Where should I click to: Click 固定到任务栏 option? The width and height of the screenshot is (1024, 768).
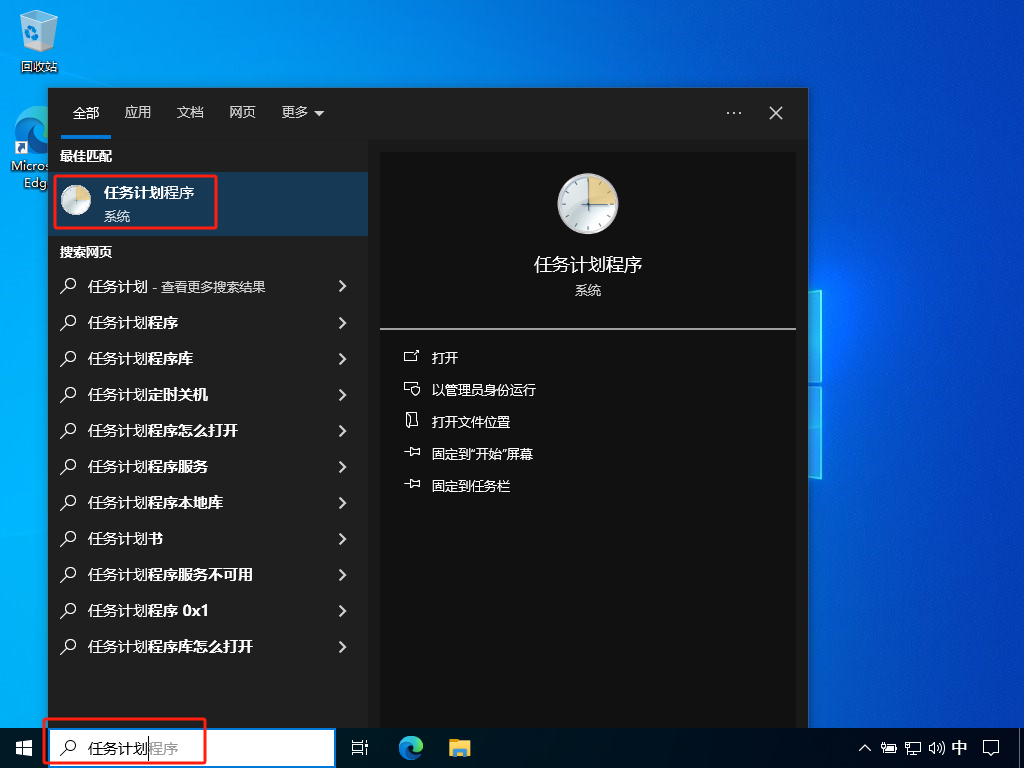point(470,486)
